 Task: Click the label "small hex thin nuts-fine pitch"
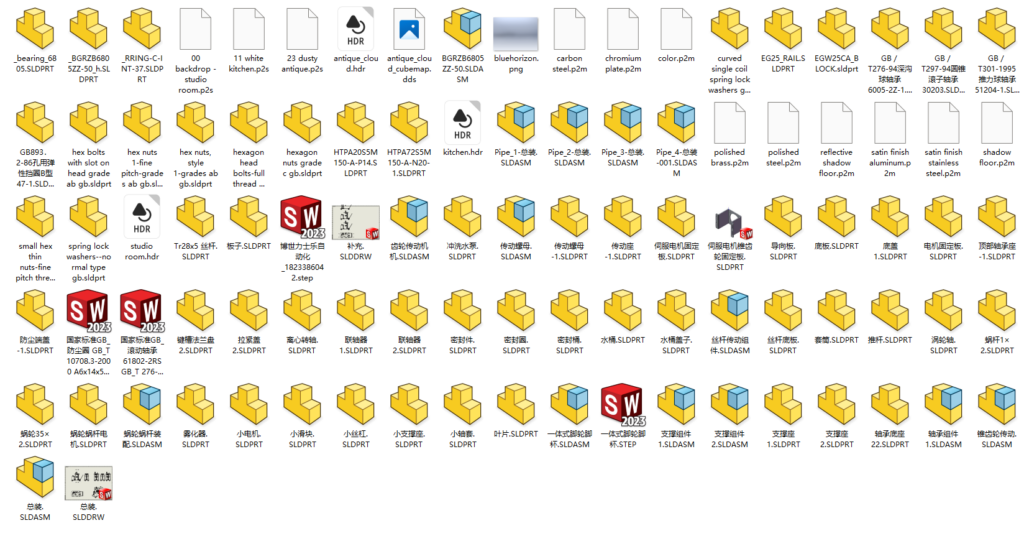pyautogui.click(x=35, y=262)
